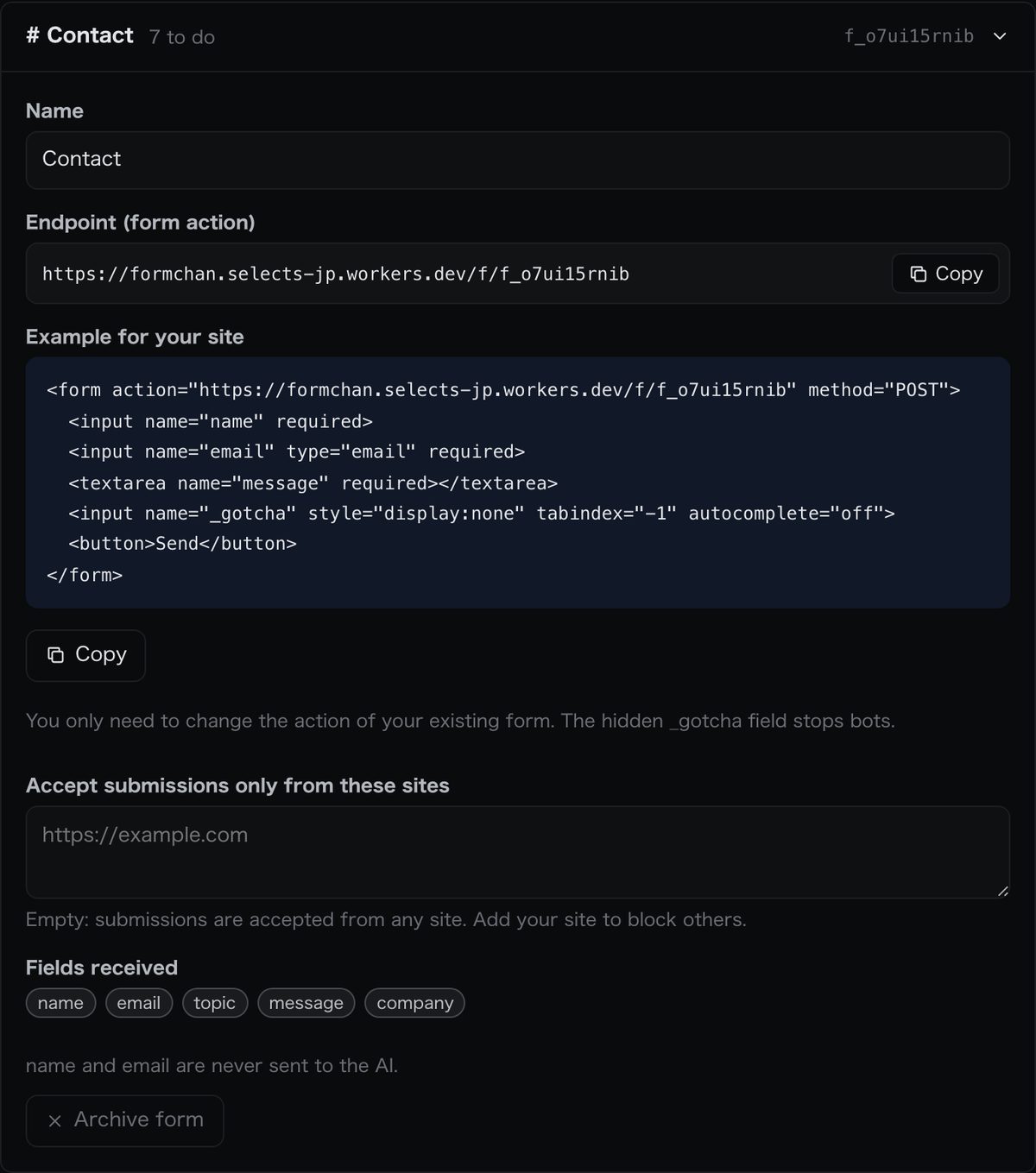Click the form action code line
Viewport: 1036px width, 1173px height.
(503, 390)
